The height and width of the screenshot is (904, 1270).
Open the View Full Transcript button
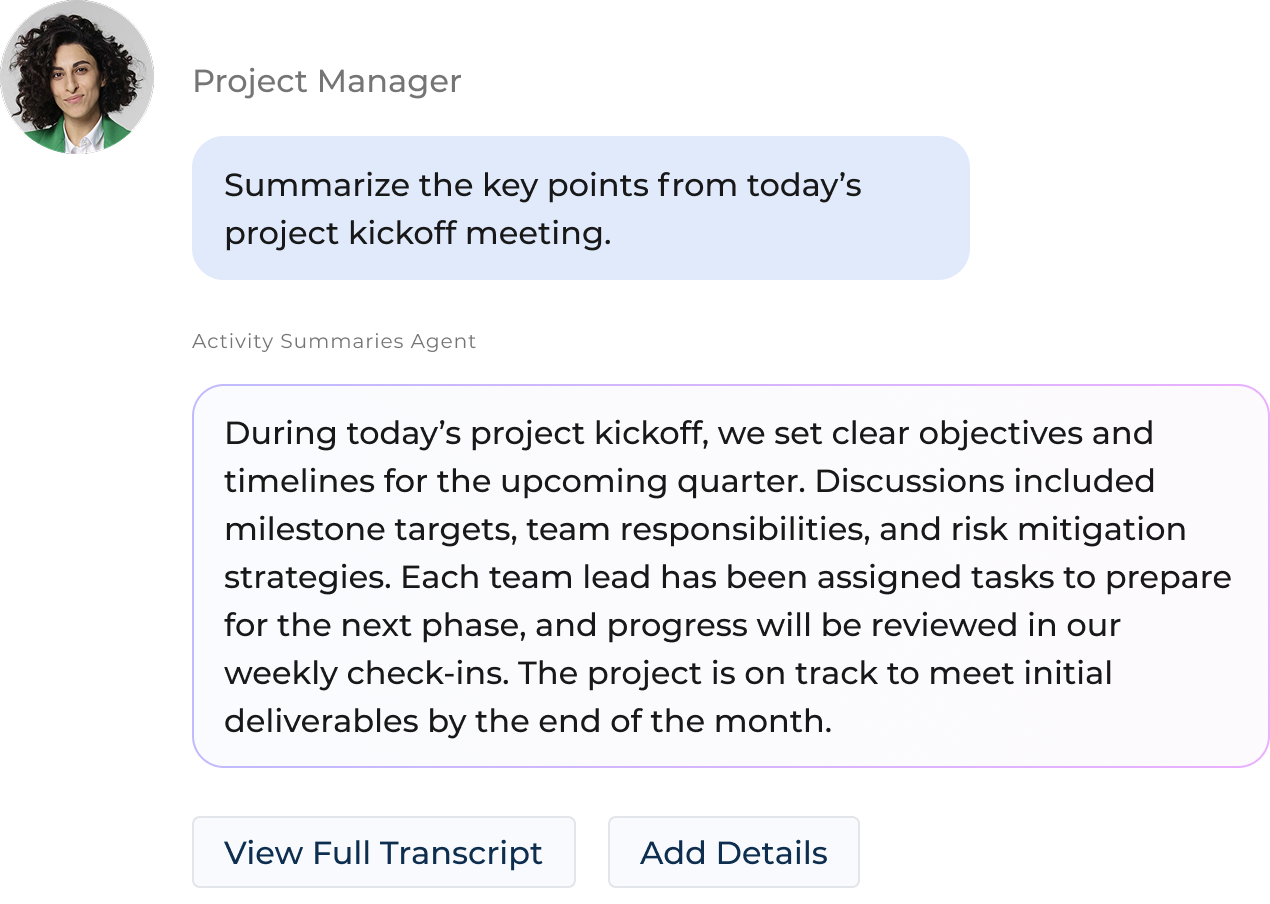pos(383,852)
